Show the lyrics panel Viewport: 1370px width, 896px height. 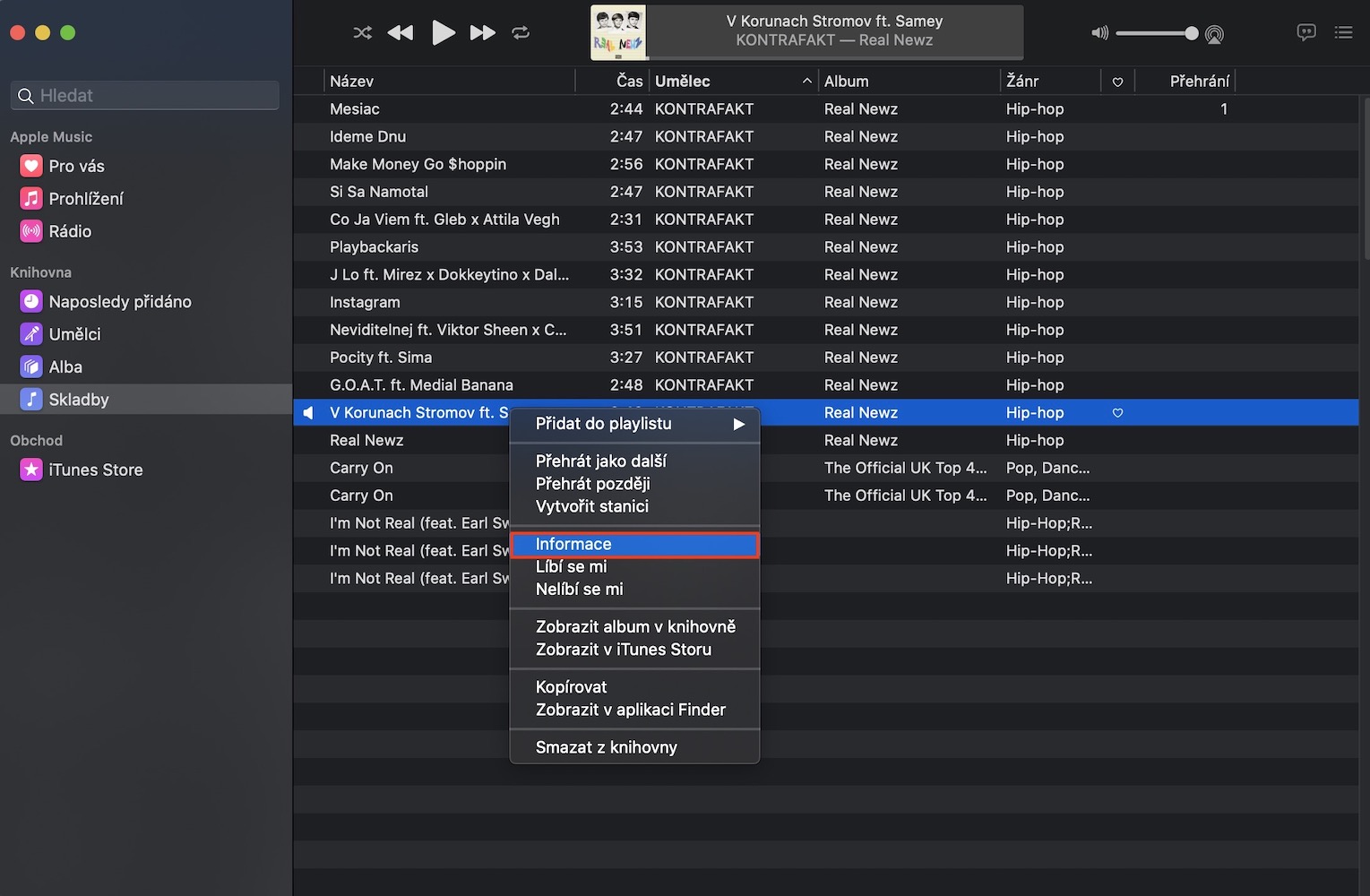pyautogui.click(x=1305, y=32)
